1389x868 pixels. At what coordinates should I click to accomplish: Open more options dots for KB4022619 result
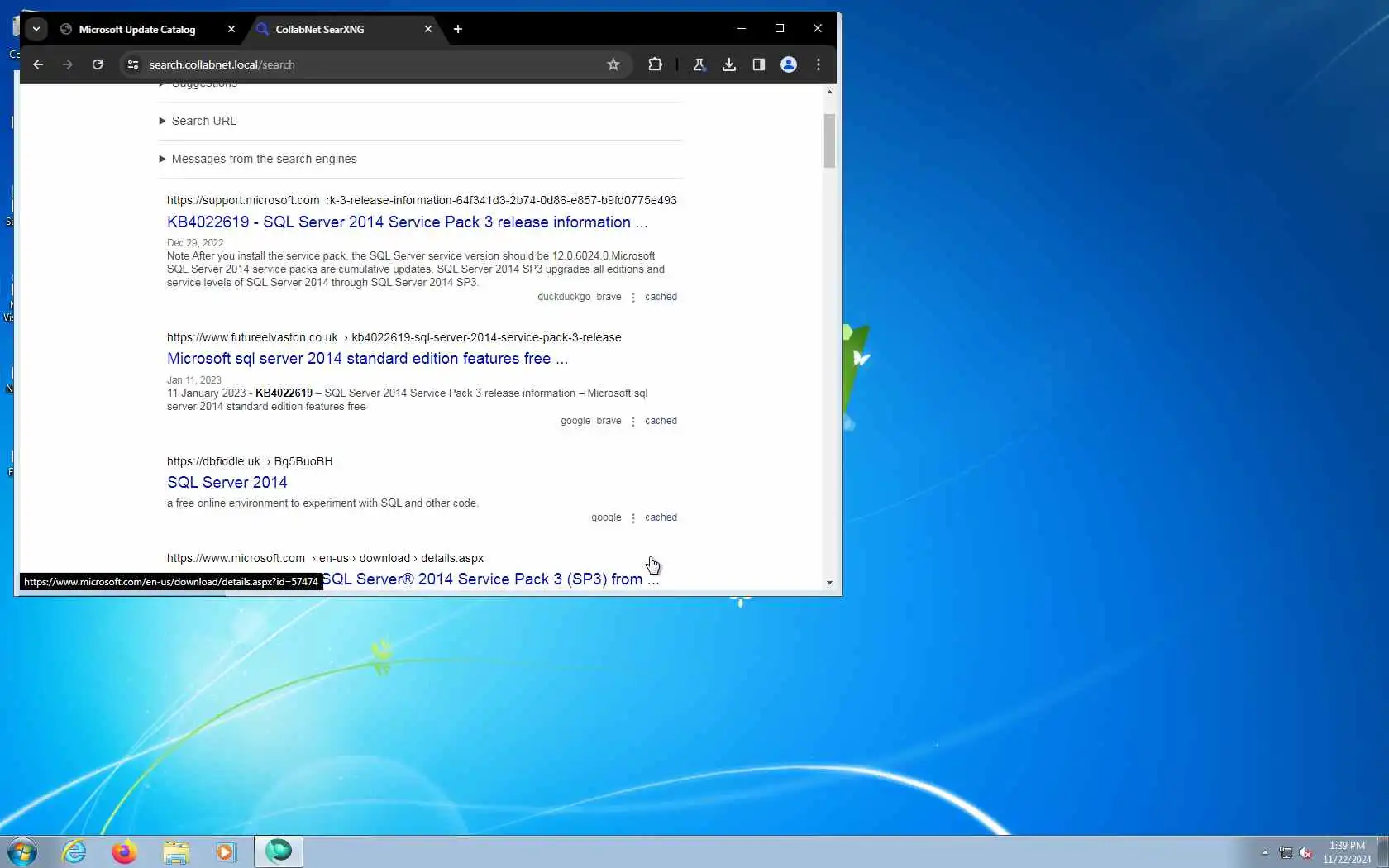click(633, 298)
